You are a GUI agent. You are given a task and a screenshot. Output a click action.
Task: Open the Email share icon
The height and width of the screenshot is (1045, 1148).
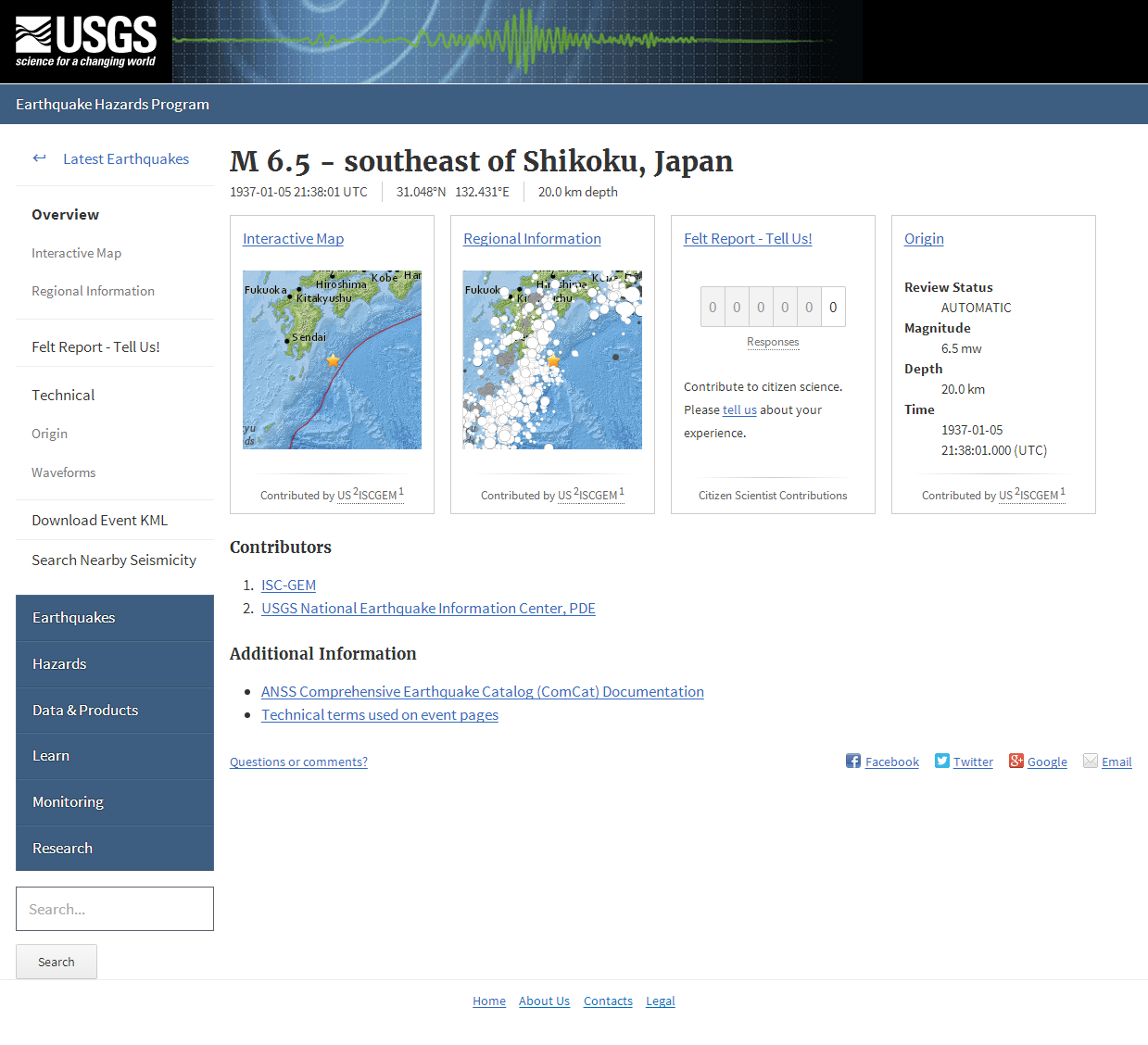[x=1090, y=761]
